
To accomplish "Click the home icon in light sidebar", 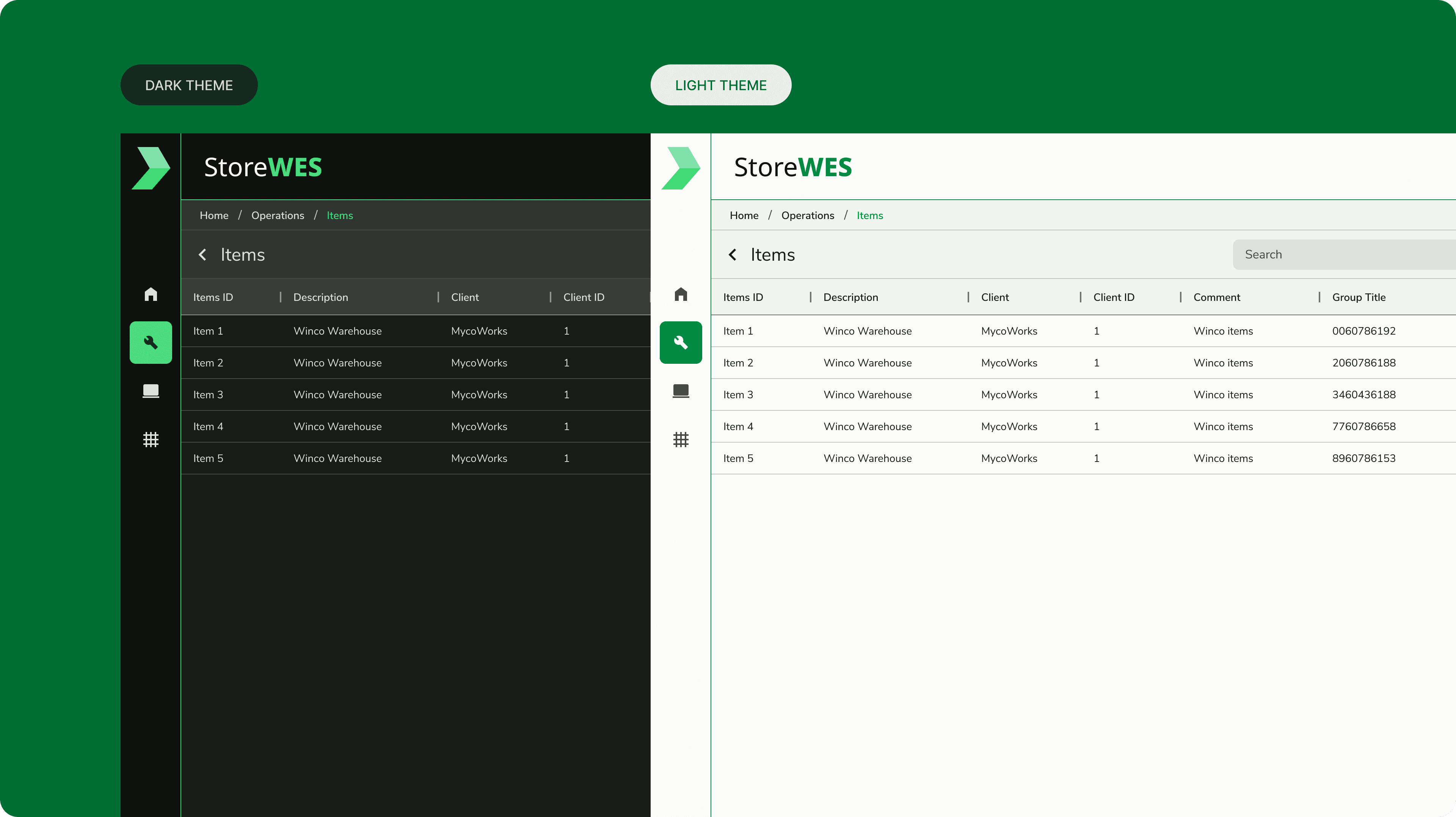I will (681, 294).
